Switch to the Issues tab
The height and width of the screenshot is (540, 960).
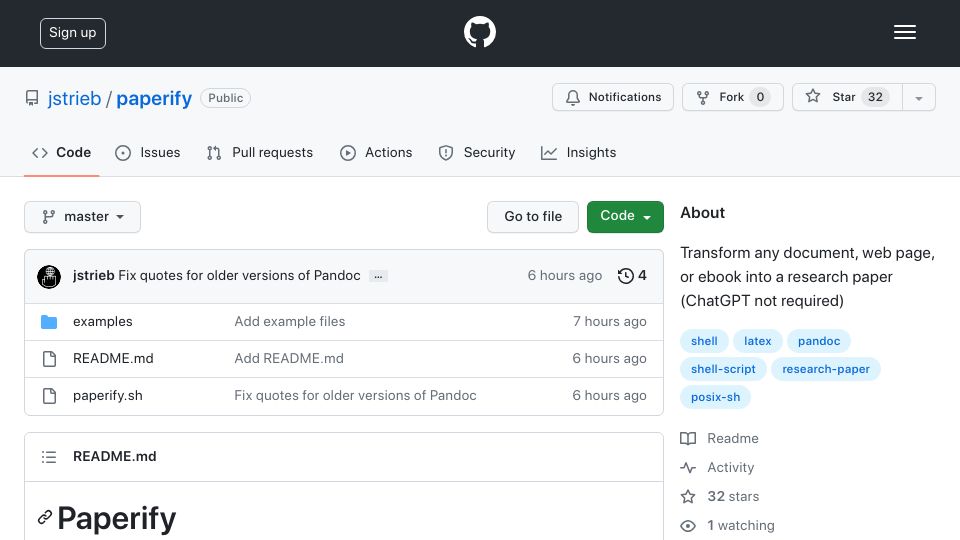(148, 152)
